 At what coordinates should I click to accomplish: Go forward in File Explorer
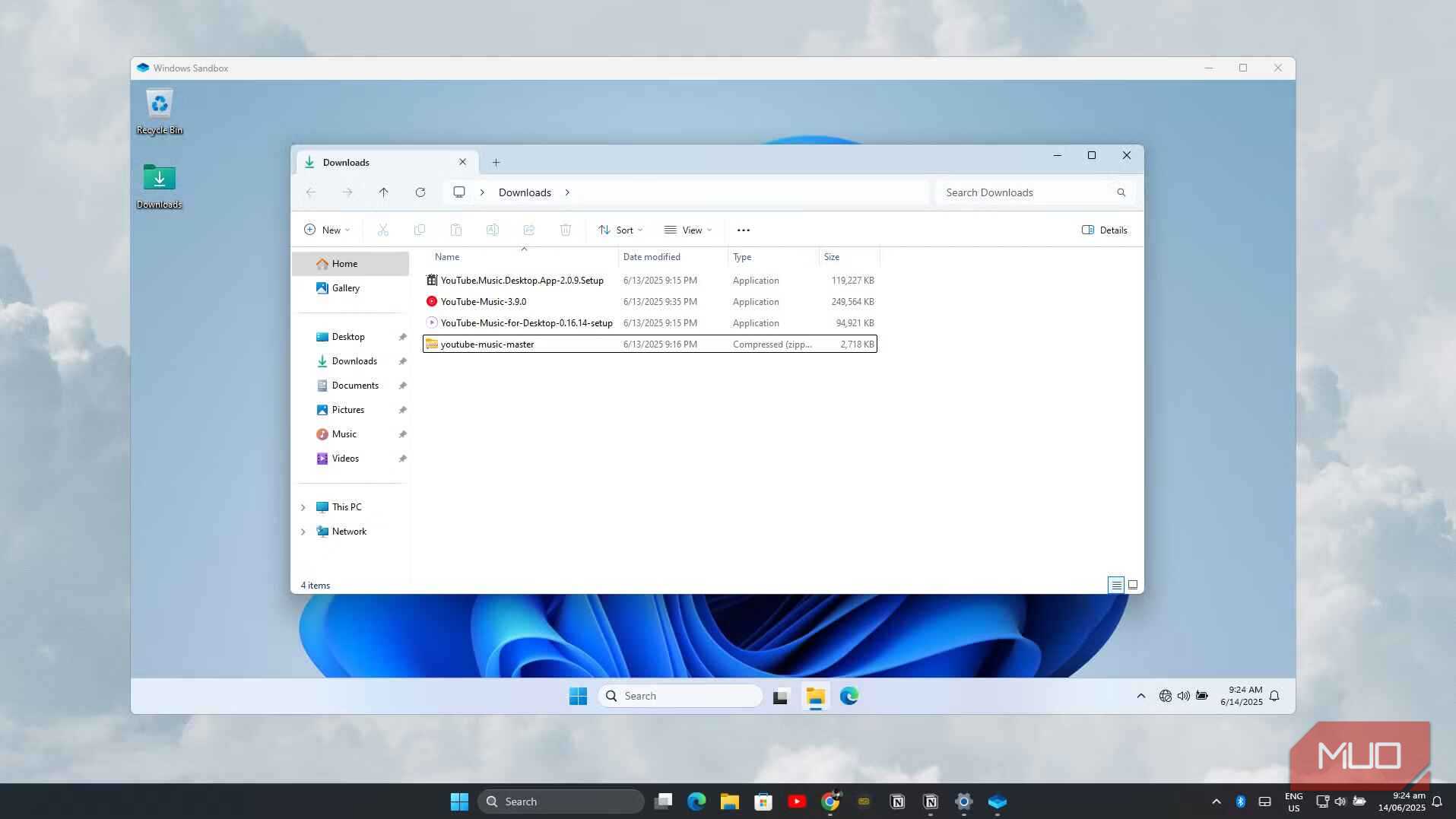[347, 192]
